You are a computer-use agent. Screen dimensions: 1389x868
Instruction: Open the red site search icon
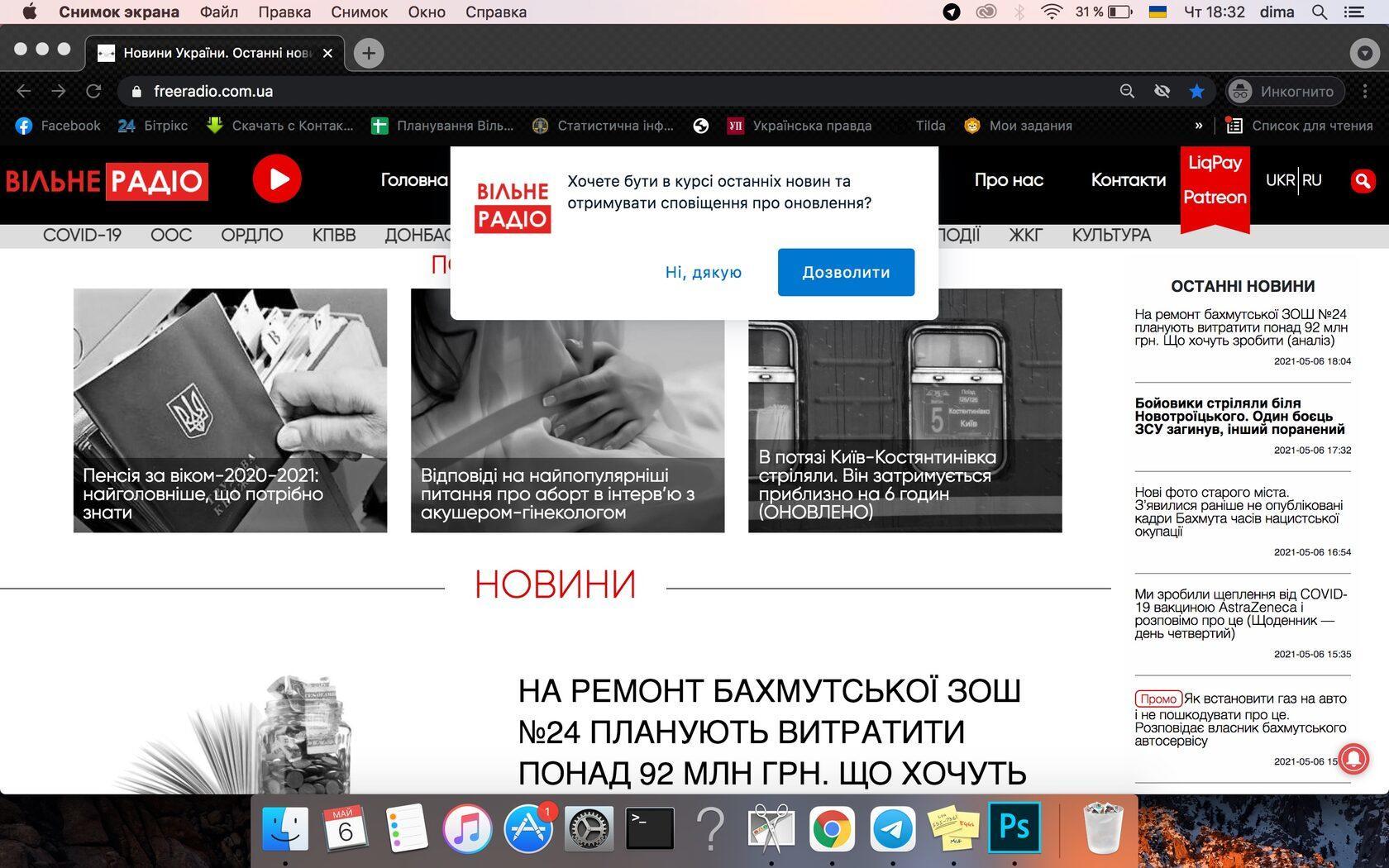point(1363,180)
